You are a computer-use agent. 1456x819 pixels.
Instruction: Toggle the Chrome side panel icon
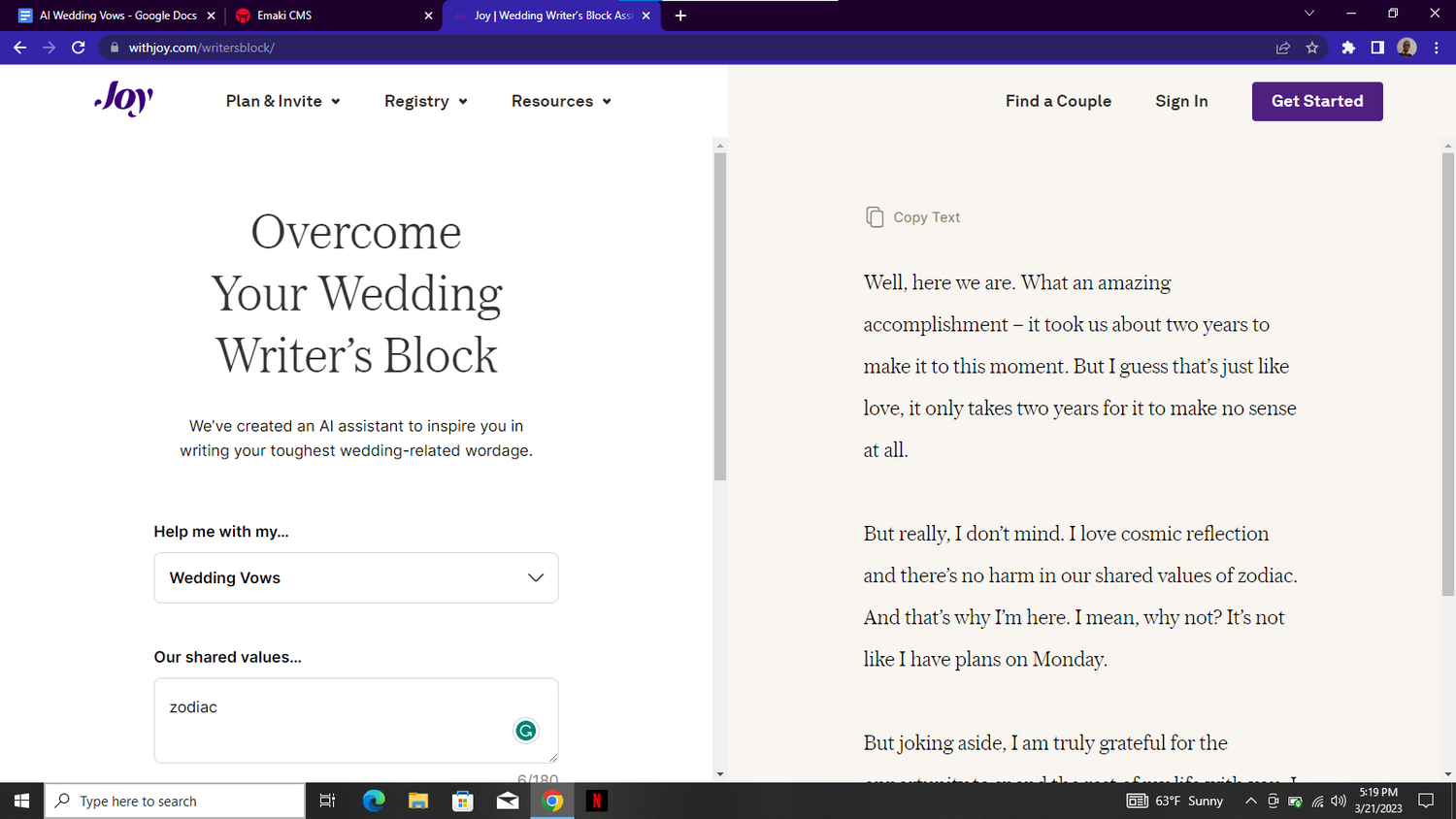(x=1377, y=48)
